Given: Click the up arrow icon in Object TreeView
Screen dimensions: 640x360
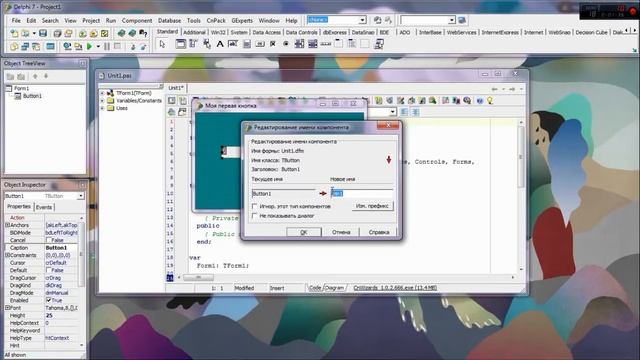Looking at the screenshot, I should [x=35, y=76].
